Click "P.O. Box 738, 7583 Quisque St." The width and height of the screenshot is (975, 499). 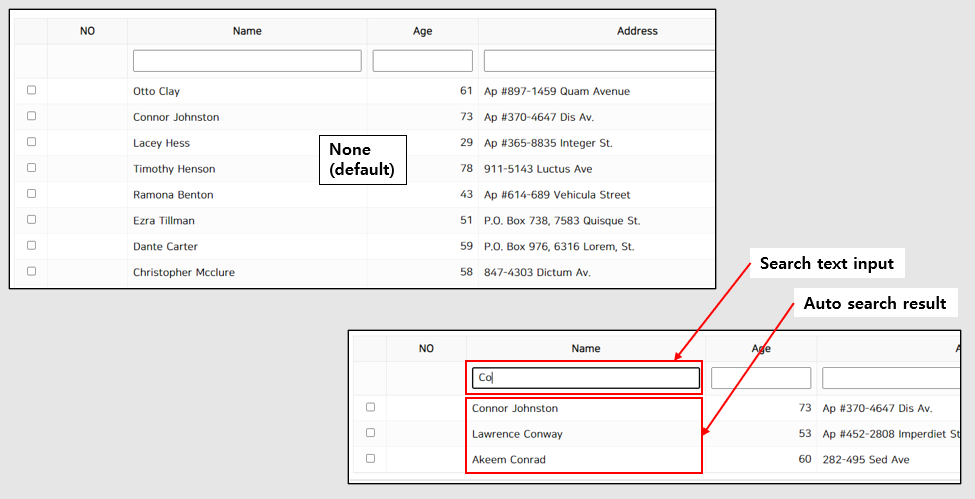coord(562,221)
